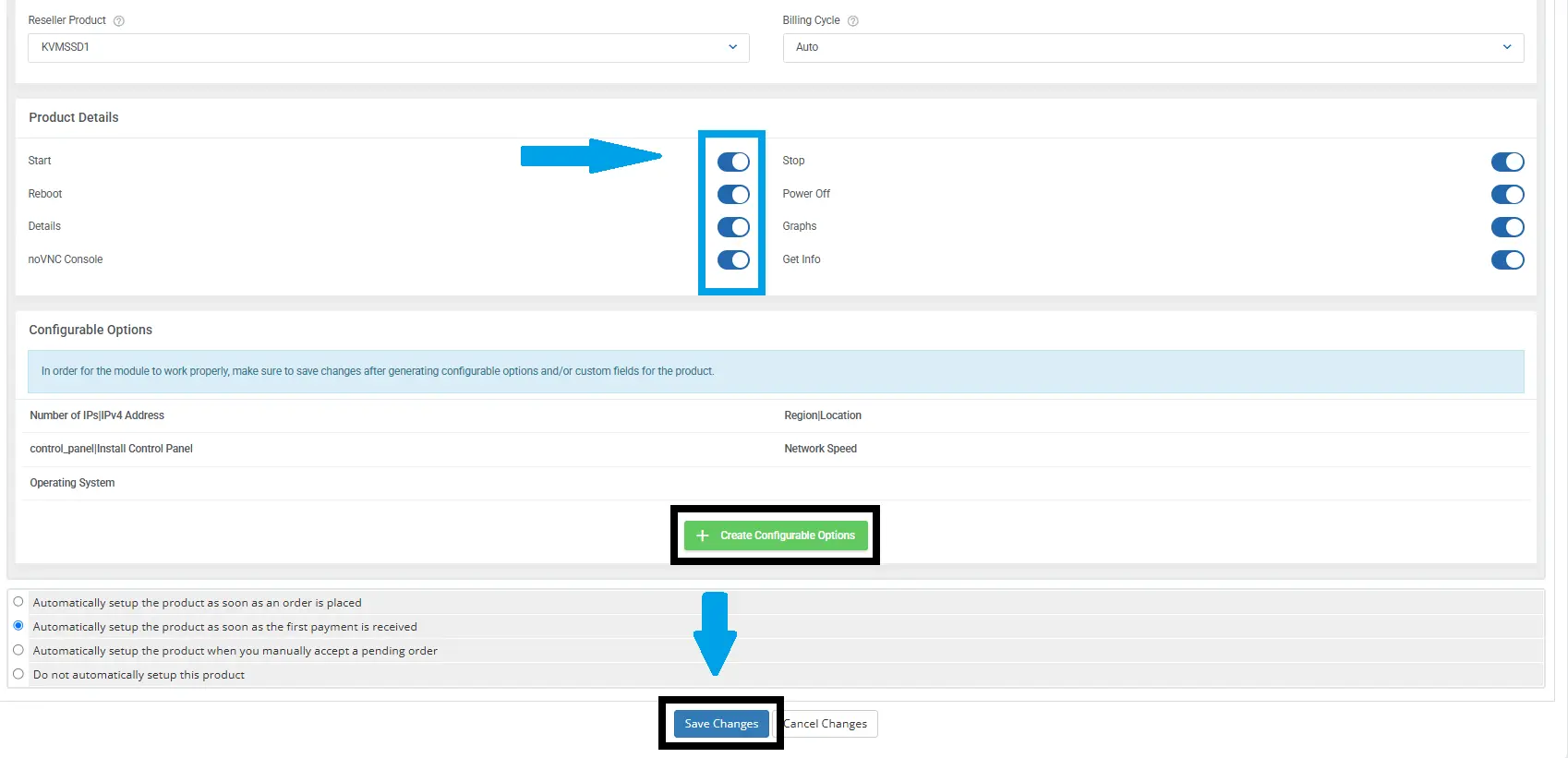Click the noVNC Console label text

coord(66,259)
